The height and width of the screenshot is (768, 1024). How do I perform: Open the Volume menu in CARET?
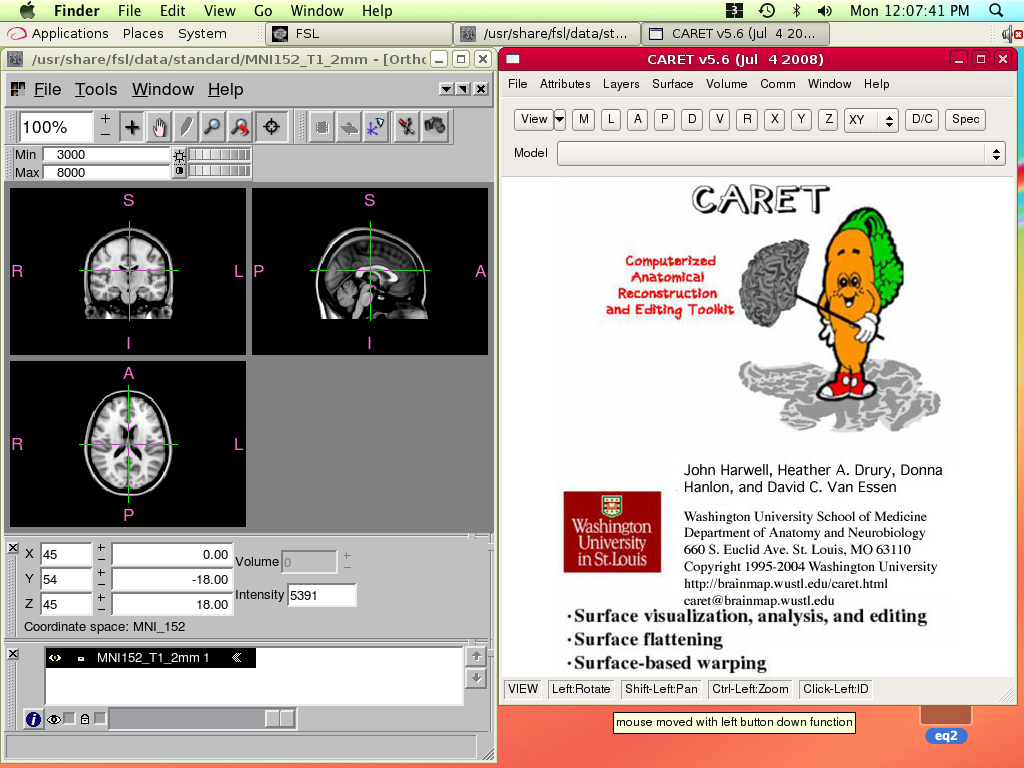tap(726, 84)
